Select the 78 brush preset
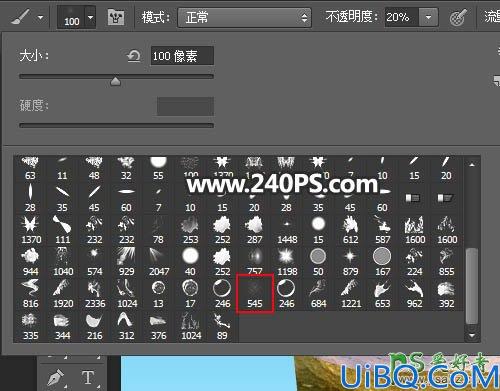Screen dimensions: 500x391 tap(158, 230)
